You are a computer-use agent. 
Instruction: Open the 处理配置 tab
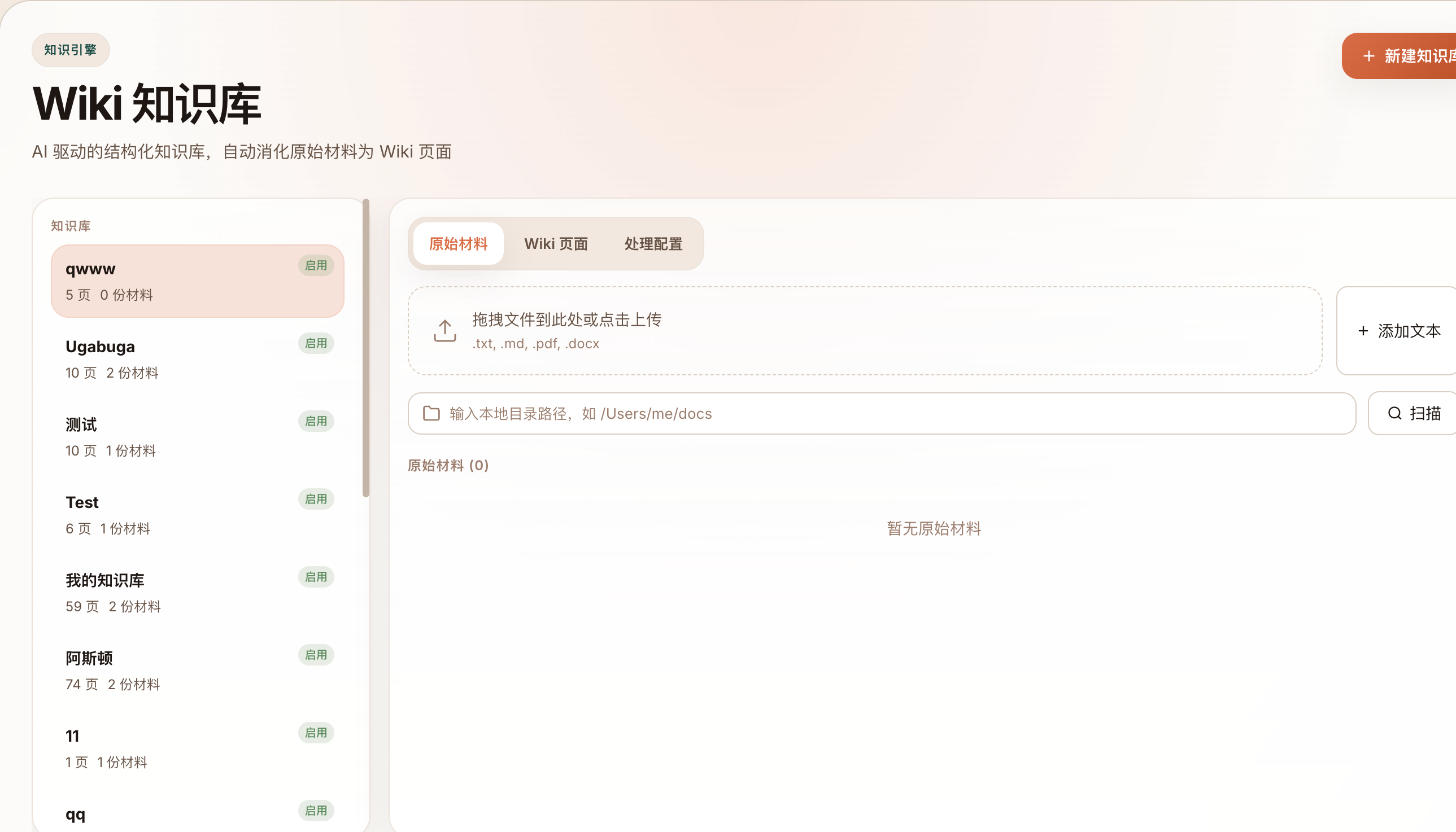tap(653, 243)
